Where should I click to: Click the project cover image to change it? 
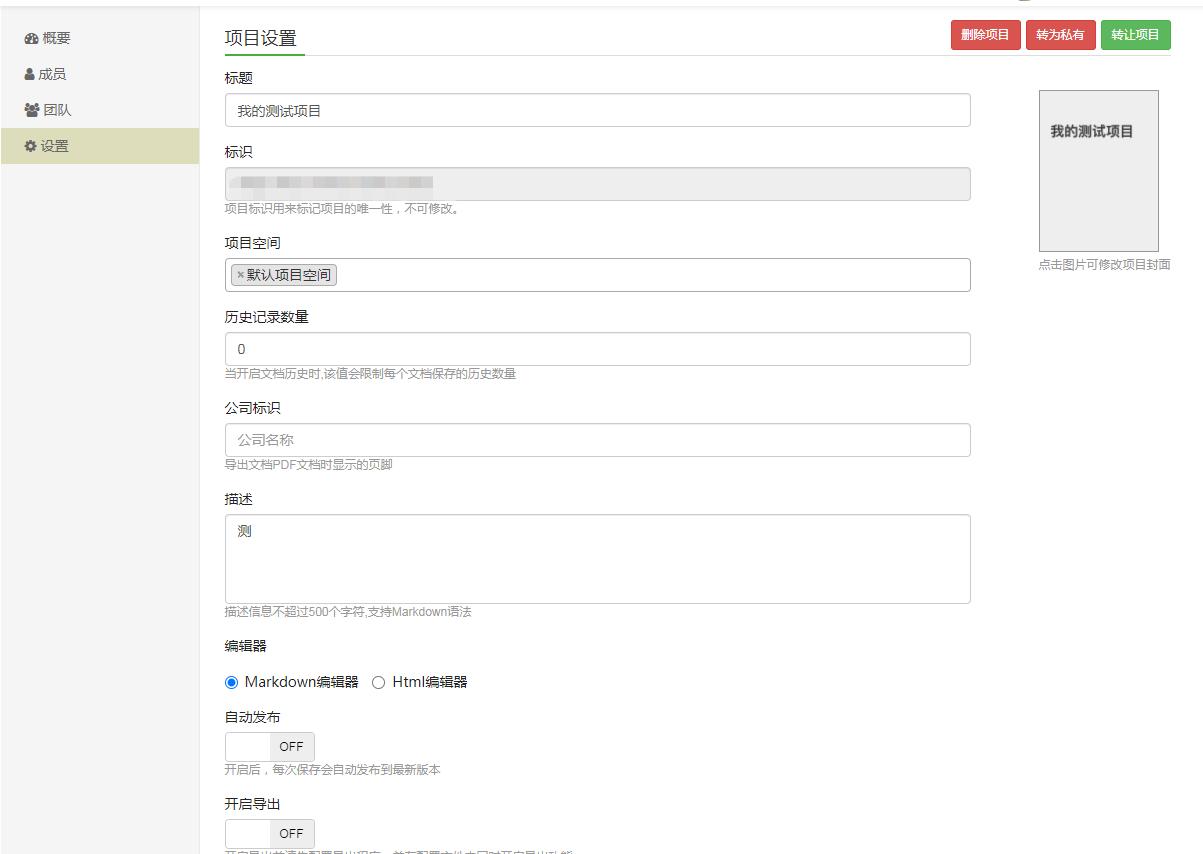[x=1098, y=171]
